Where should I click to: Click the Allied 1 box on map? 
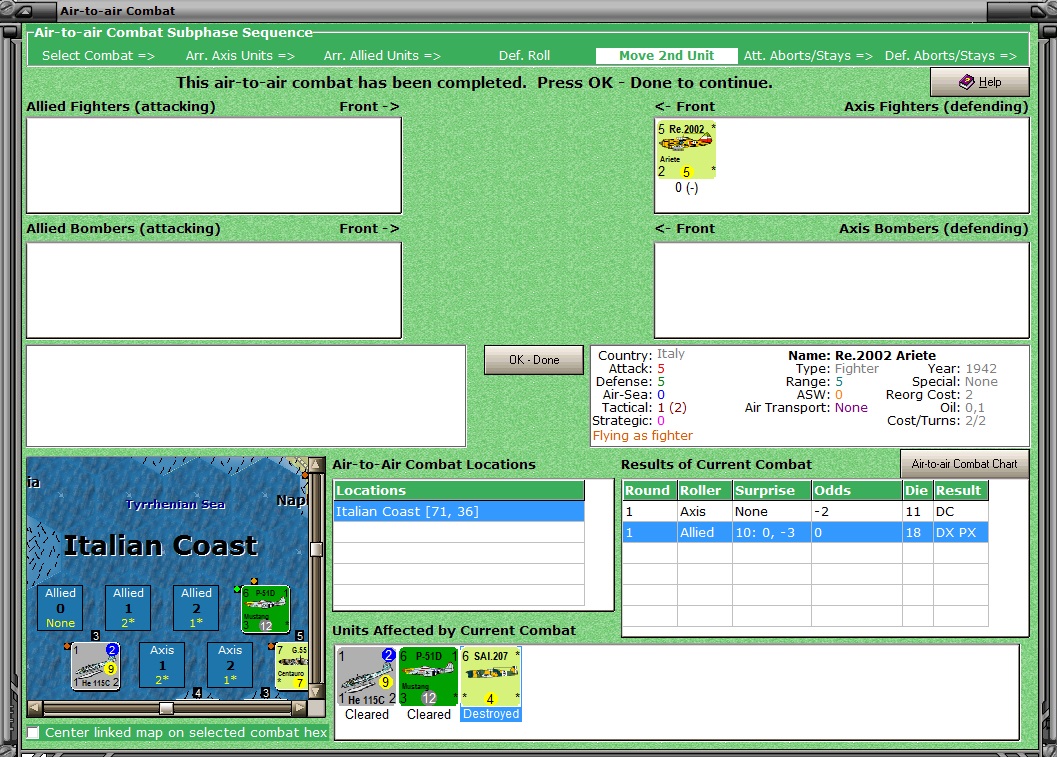(128, 607)
